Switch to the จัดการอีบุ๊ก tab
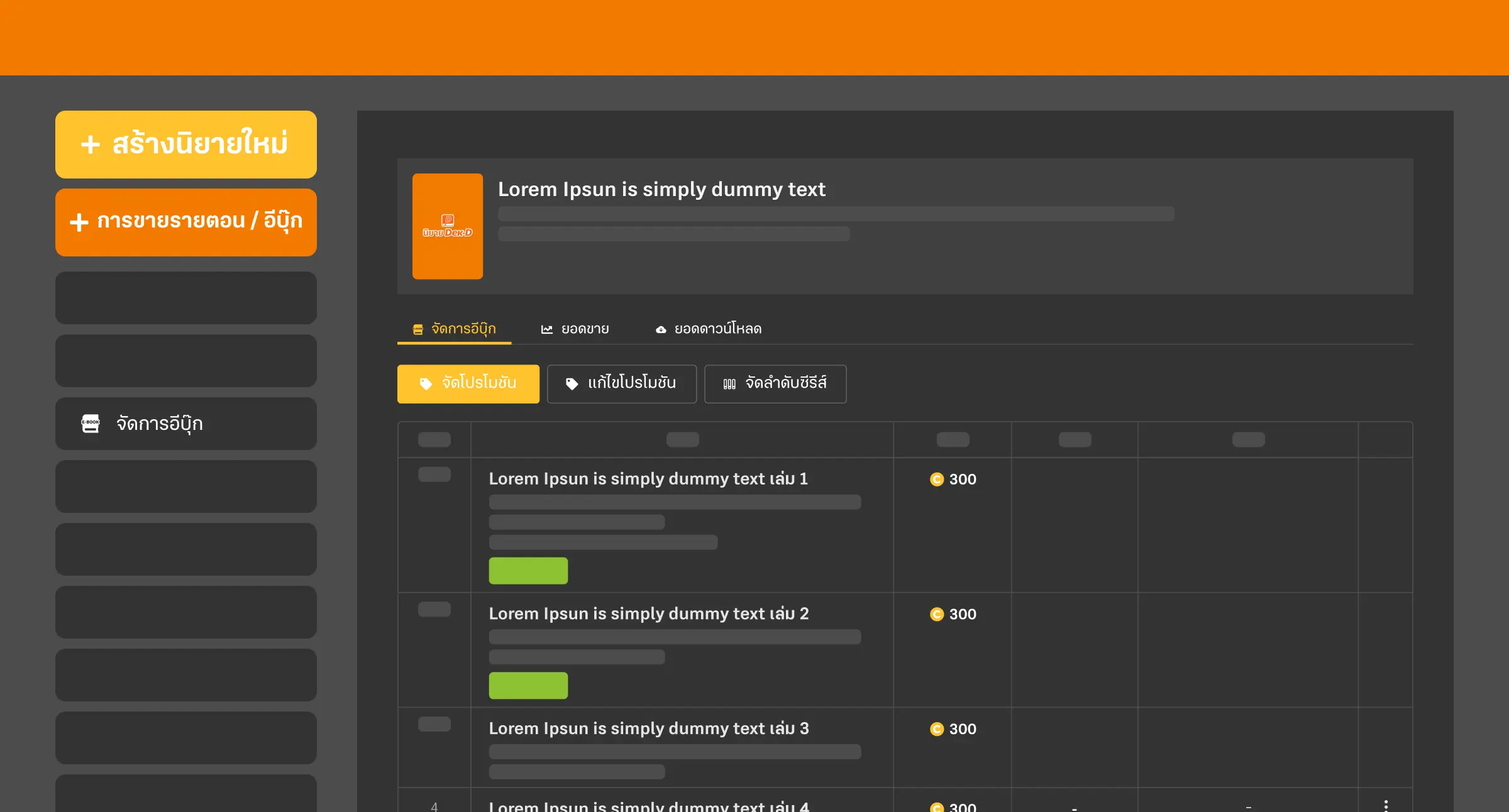Viewport: 1509px width, 812px height. pyautogui.click(x=454, y=329)
